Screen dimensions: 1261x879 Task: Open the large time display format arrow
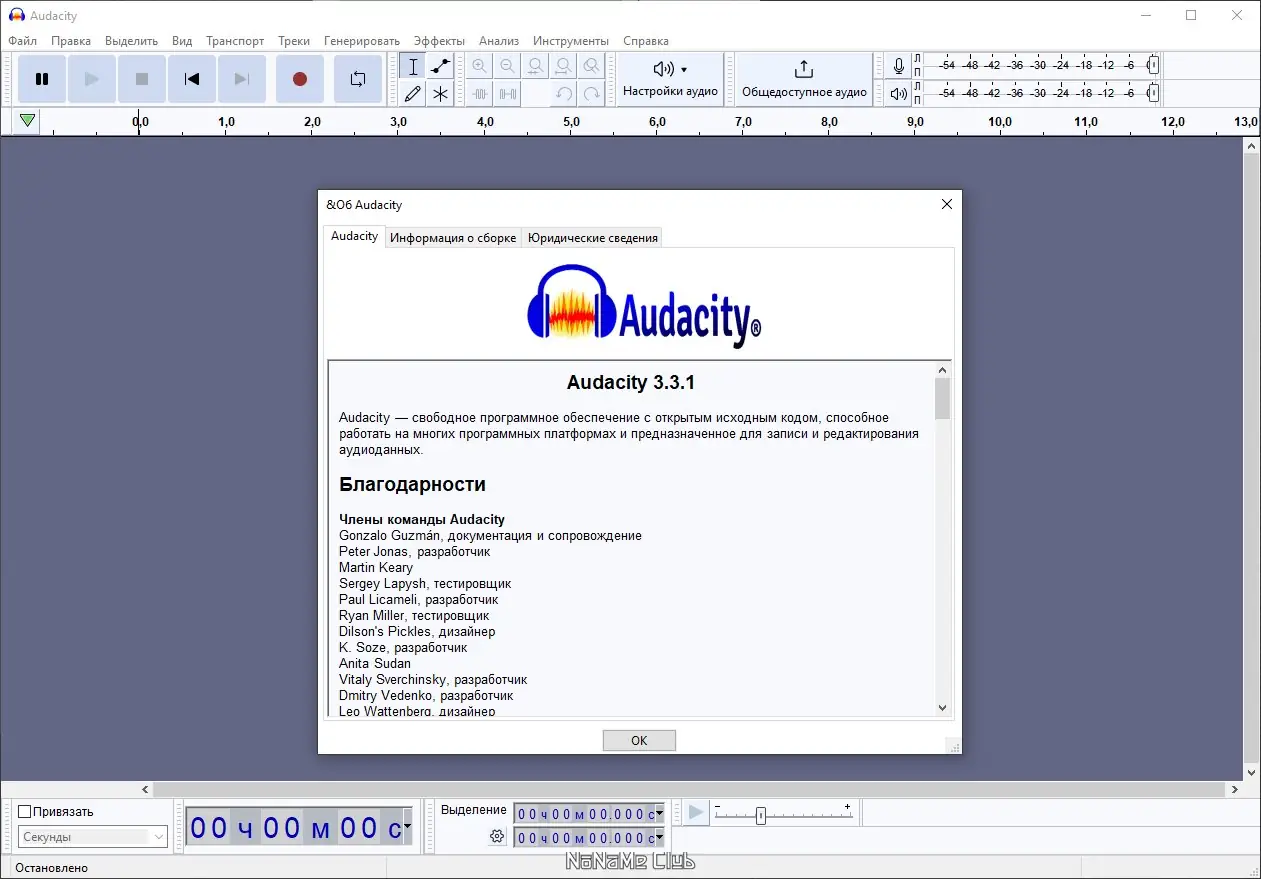click(x=407, y=827)
